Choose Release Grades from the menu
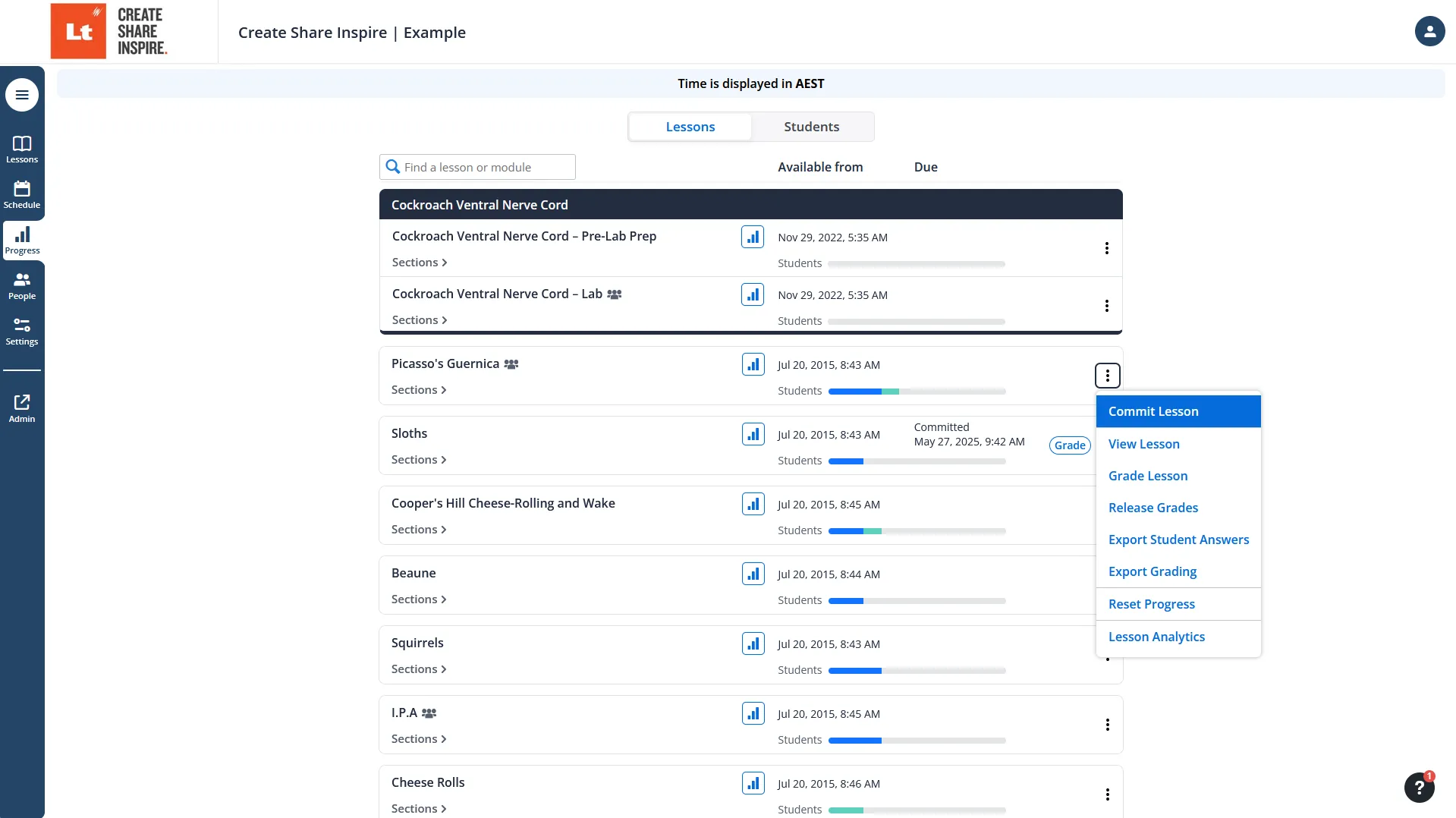The height and width of the screenshot is (818, 1456). point(1178,508)
